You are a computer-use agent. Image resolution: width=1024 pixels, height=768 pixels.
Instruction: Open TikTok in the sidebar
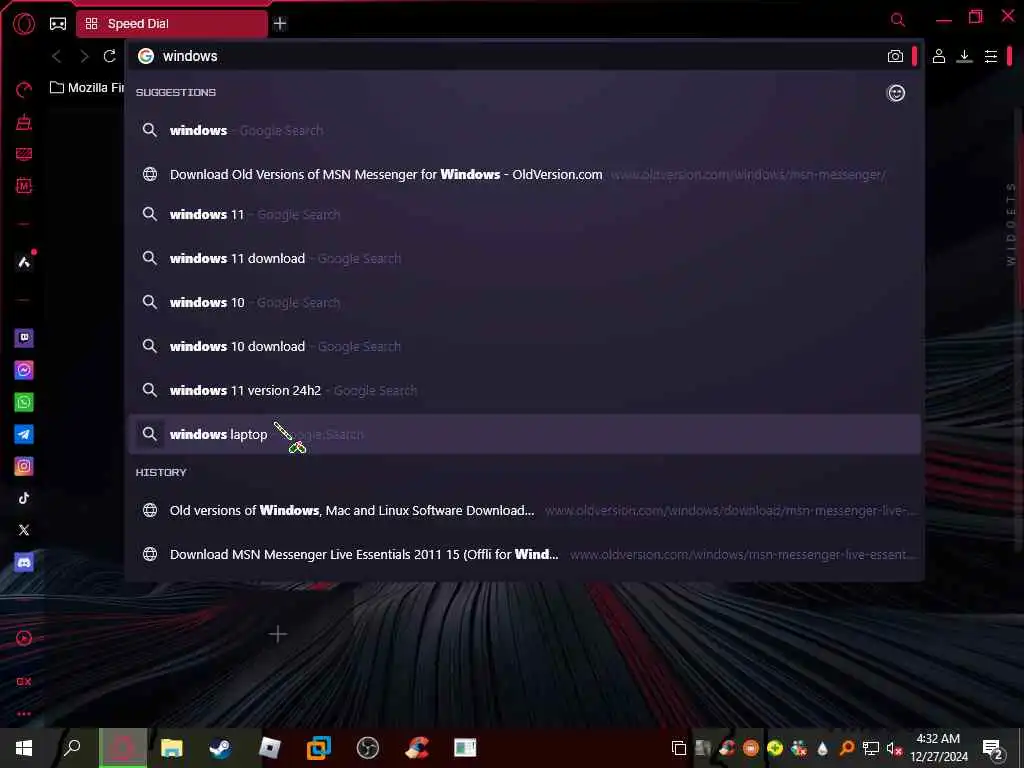click(24, 498)
